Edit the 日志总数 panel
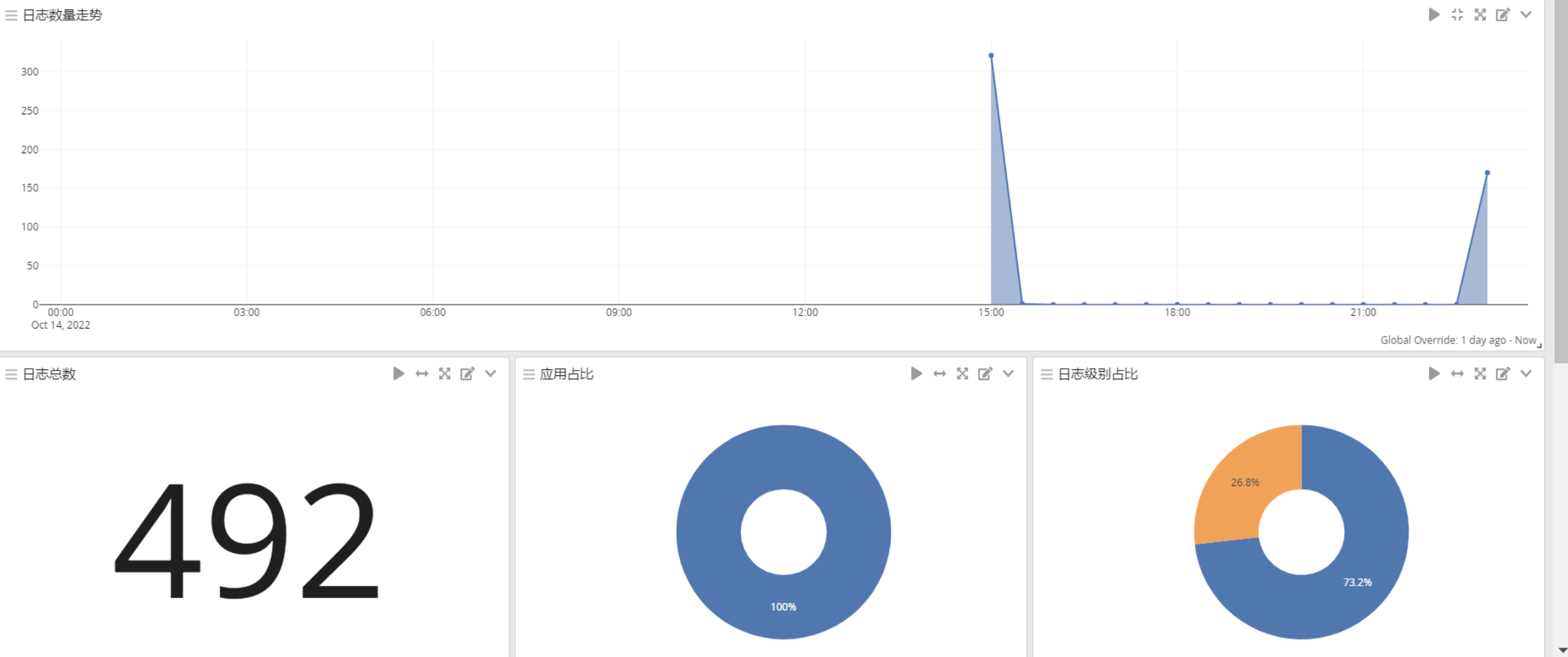 click(x=467, y=373)
